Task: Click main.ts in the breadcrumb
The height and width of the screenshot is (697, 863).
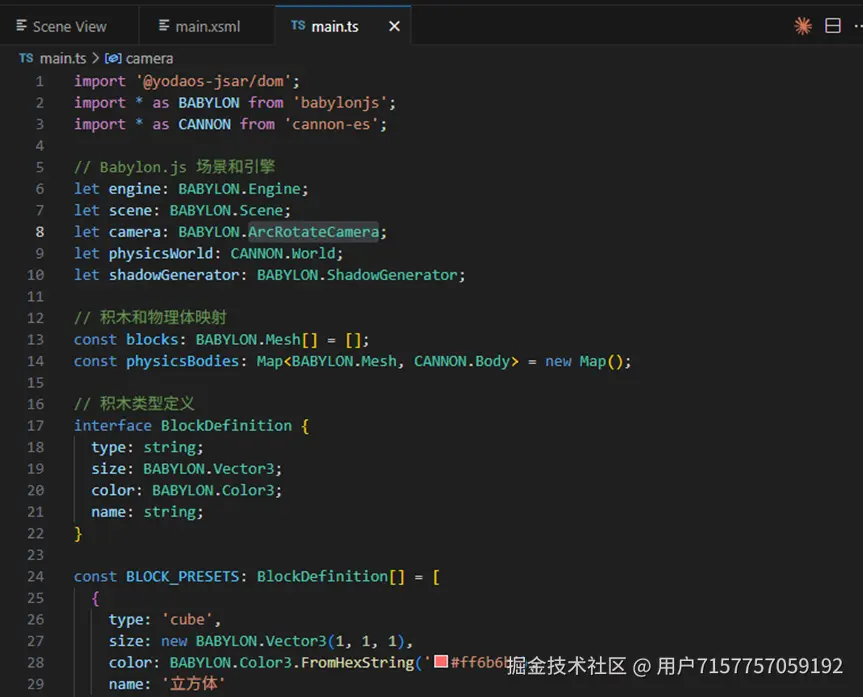Action: pyautogui.click(x=63, y=58)
